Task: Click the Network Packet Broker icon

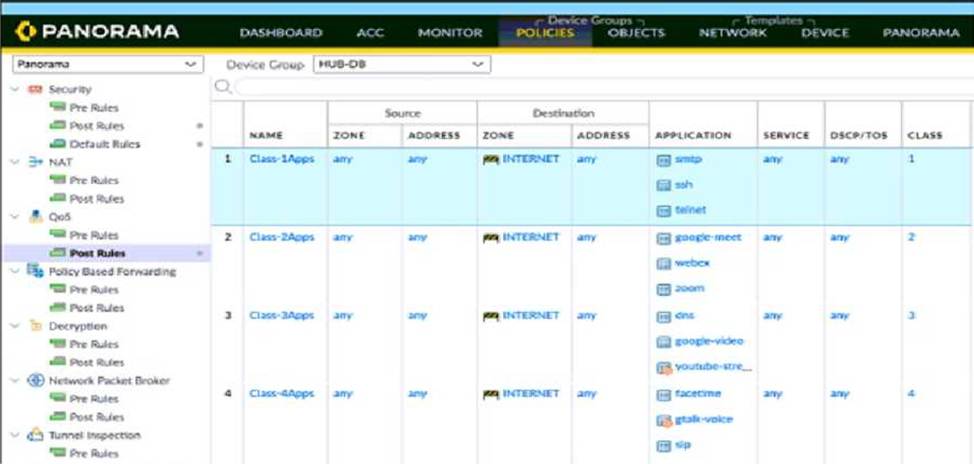Action: click(x=35, y=381)
